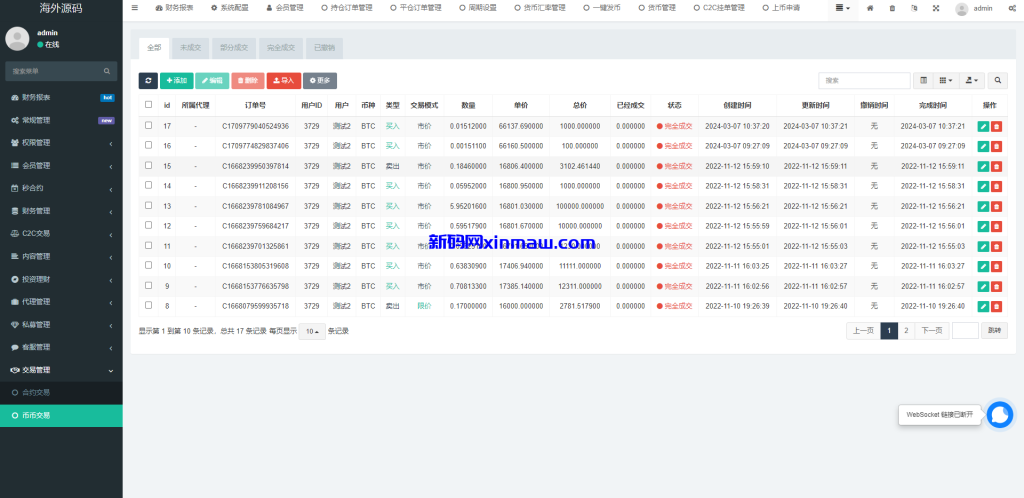Screen dimensions: 1024x498
Task: Expand 会员管理 in the sidebar
Action: click(x=61, y=165)
